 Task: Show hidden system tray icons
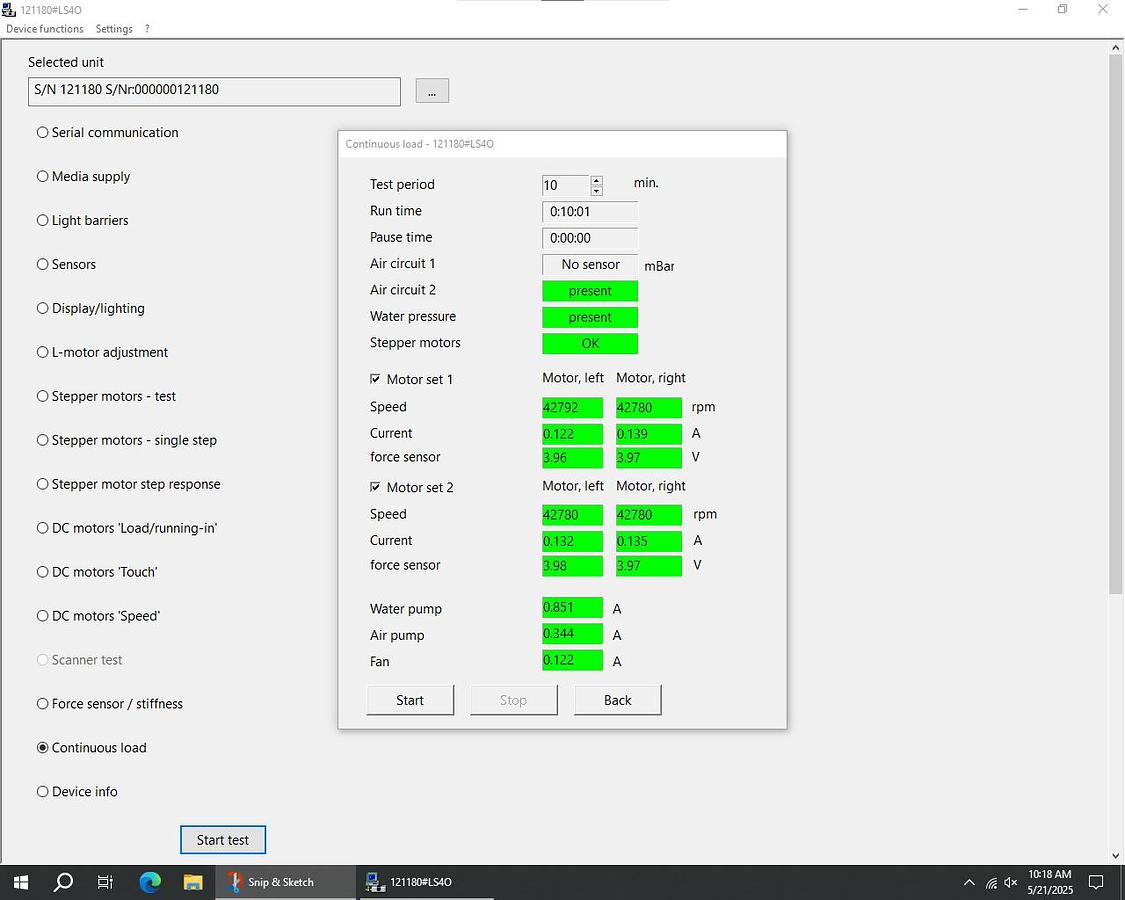click(x=968, y=883)
